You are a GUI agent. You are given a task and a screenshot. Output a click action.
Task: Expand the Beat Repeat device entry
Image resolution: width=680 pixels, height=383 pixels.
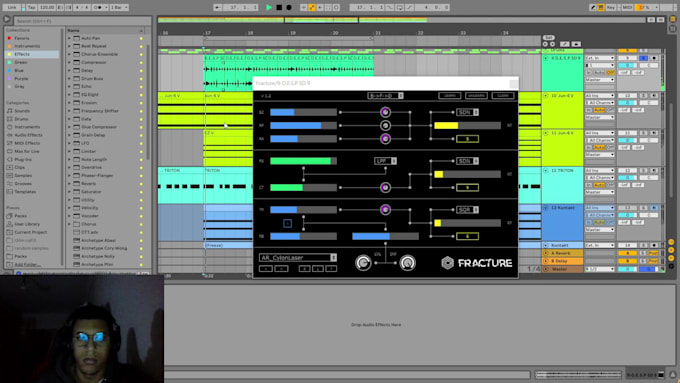pyautogui.click(x=69, y=46)
